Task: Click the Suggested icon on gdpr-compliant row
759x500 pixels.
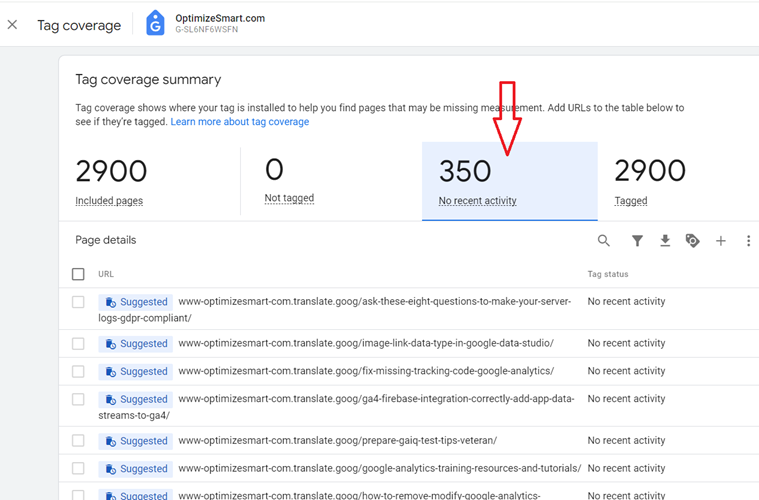Action: click(x=111, y=302)
